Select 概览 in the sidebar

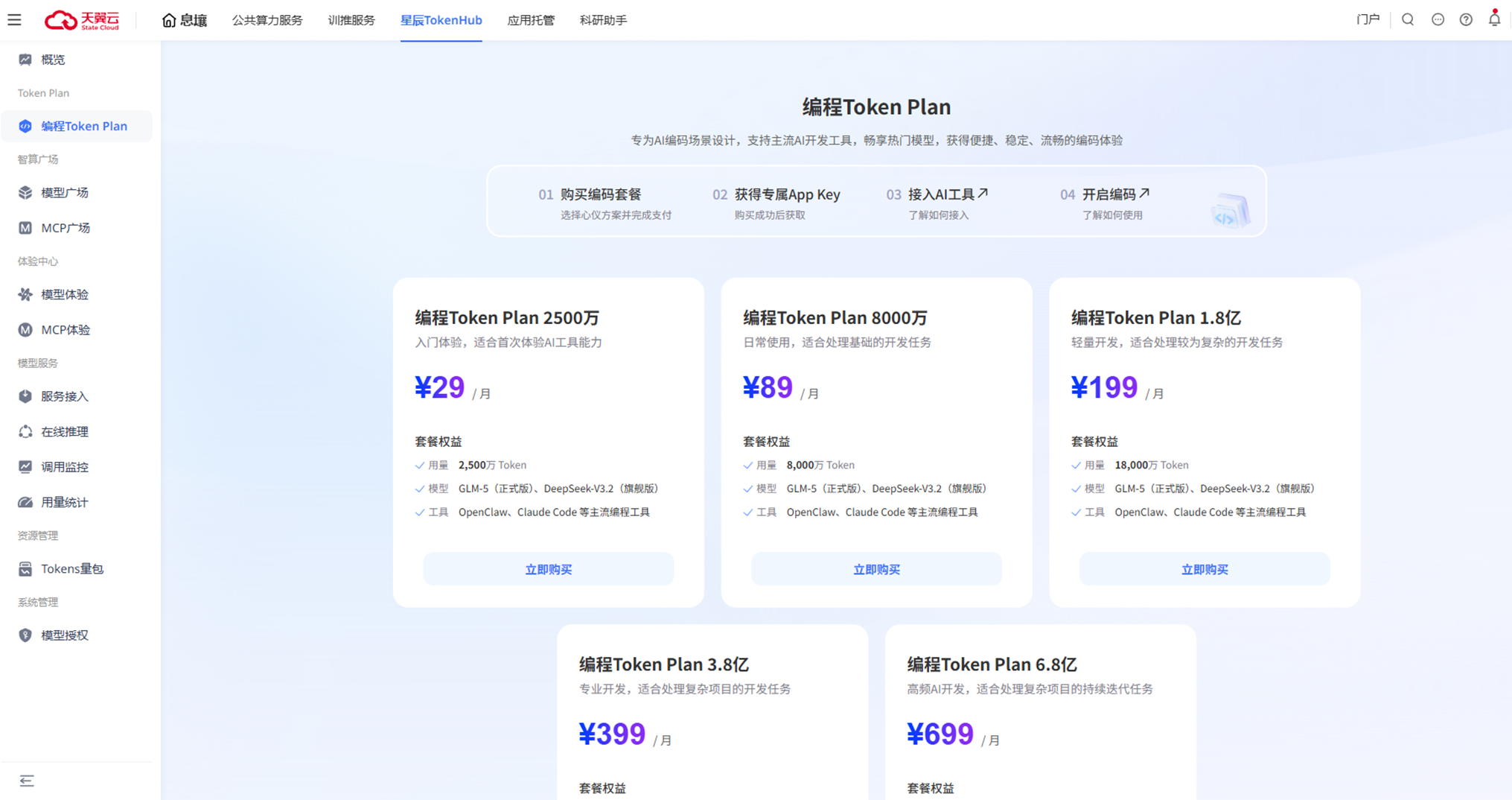53,60
